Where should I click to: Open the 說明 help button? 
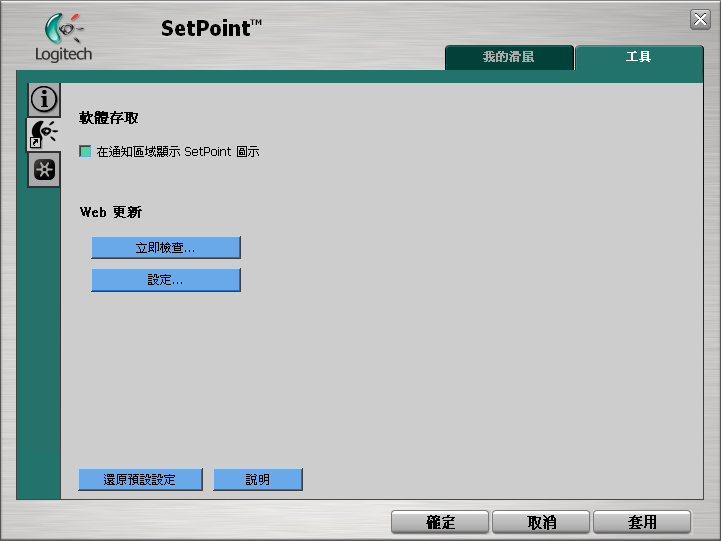tap(258, 479)
